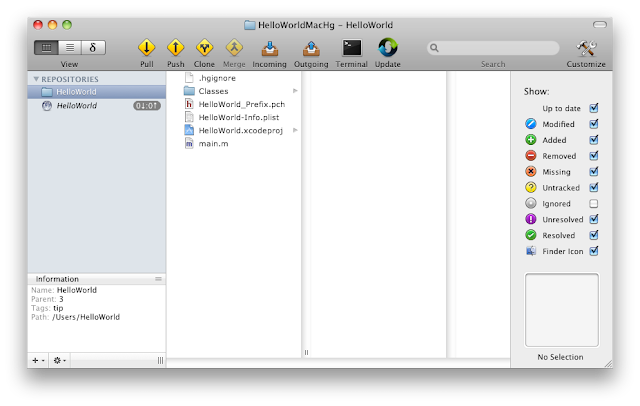Click the Tags value tip
Viewport: 640px width, 406px height.
[x=58, y=308]
